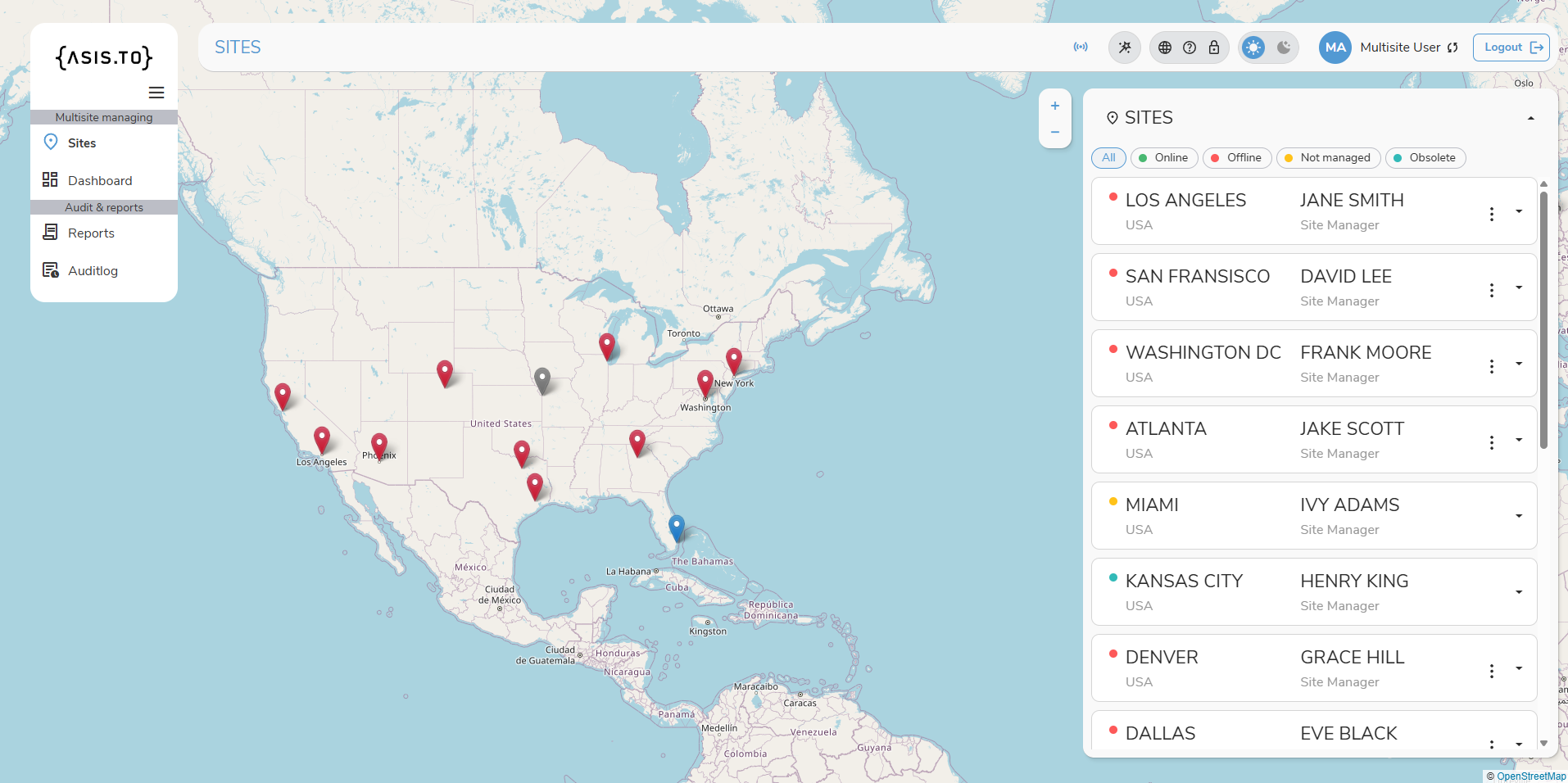Viewport: 1568px width, 783px height.
Task: Click the Phoenix map marker
Action: [x=379, y=447]
